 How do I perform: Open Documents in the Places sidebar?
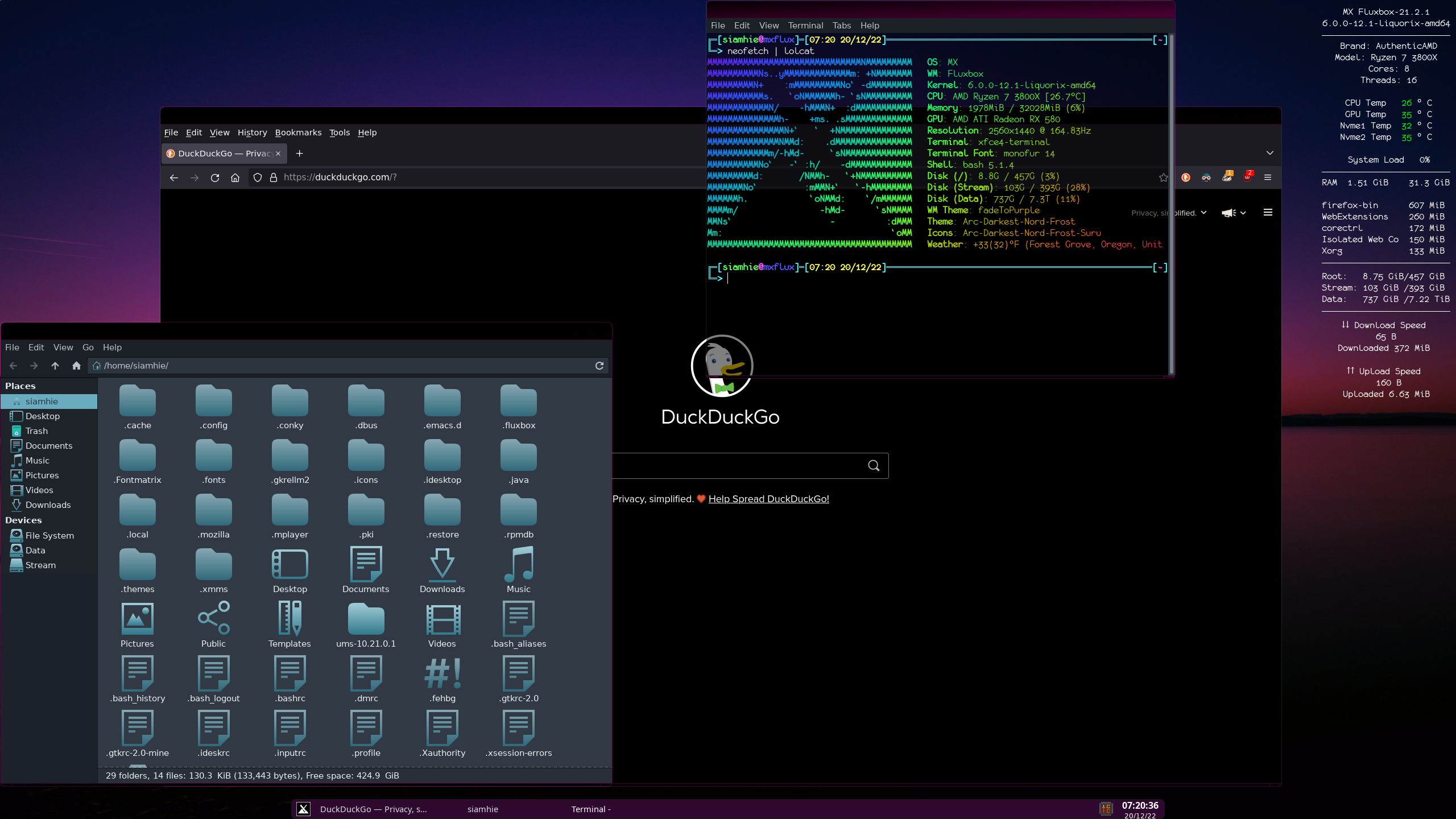point(49,446)
